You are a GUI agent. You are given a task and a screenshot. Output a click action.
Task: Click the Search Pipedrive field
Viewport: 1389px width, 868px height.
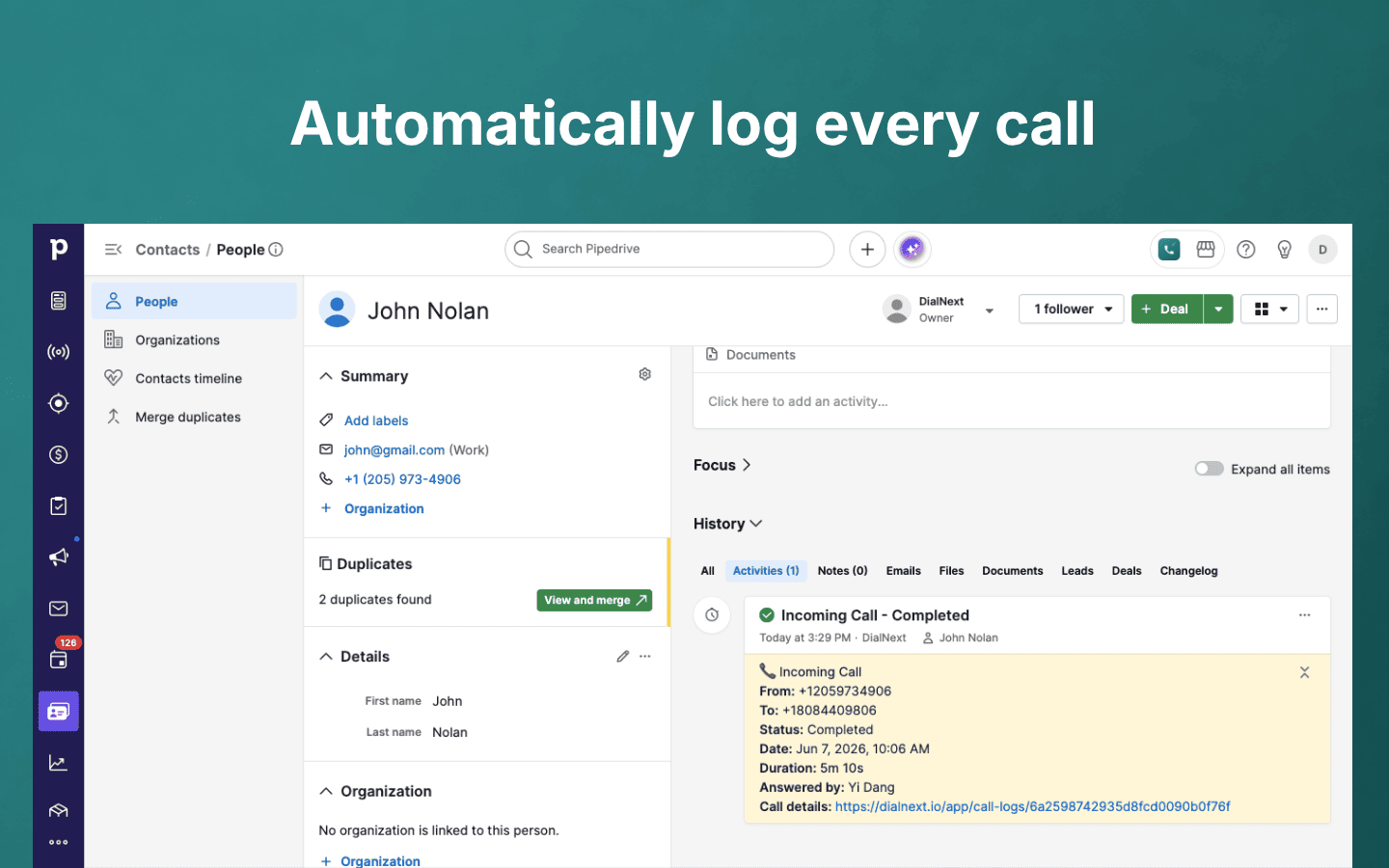click(x=669, y=249)
